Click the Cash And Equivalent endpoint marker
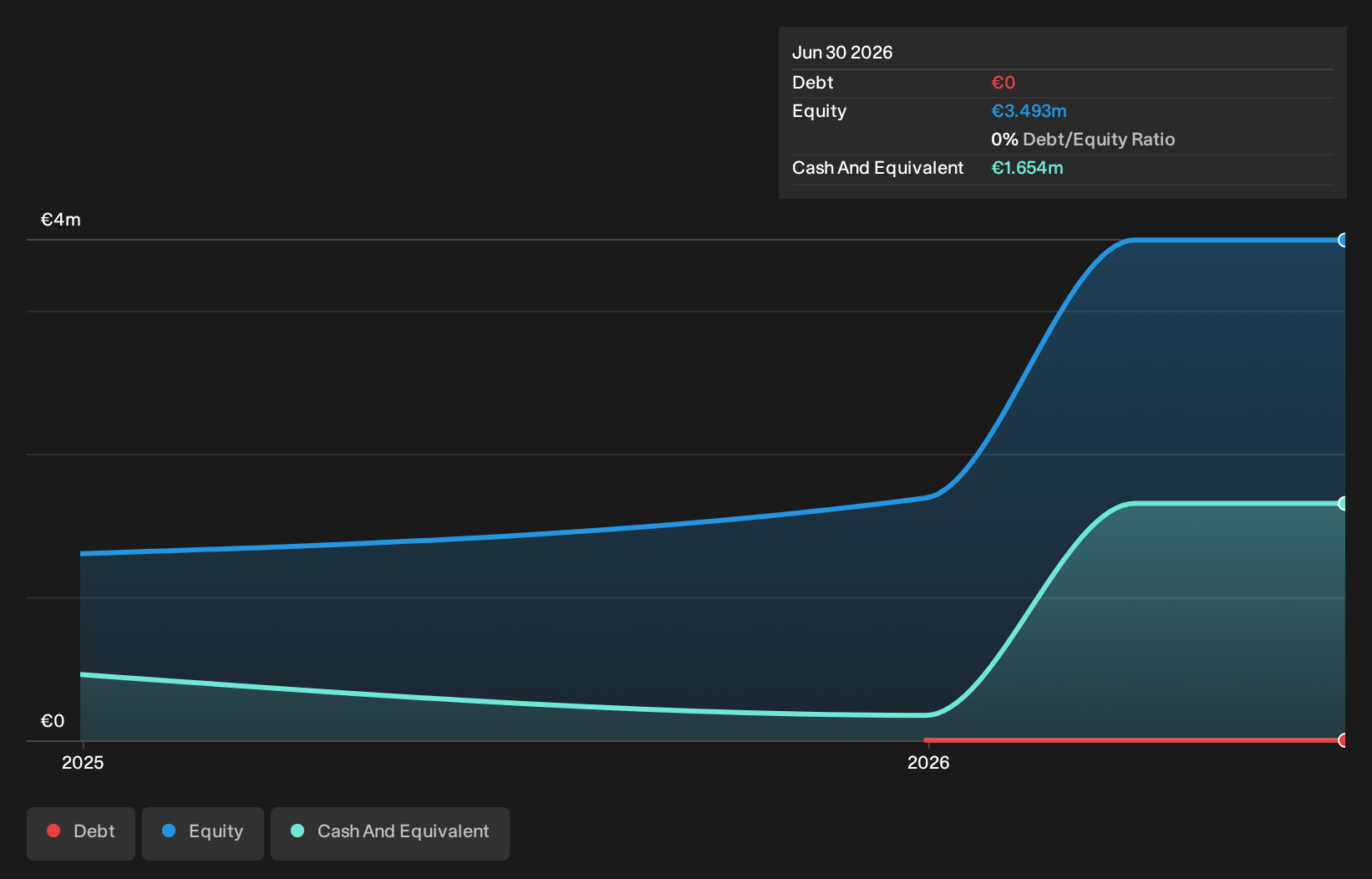1372x879 pixels. [1343, 503]
